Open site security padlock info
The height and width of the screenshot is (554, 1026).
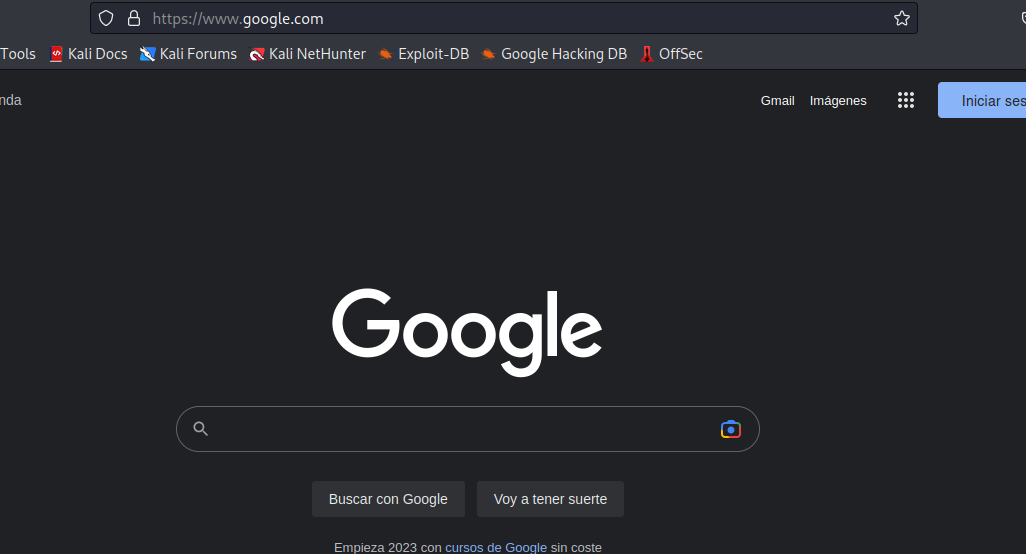133,18
